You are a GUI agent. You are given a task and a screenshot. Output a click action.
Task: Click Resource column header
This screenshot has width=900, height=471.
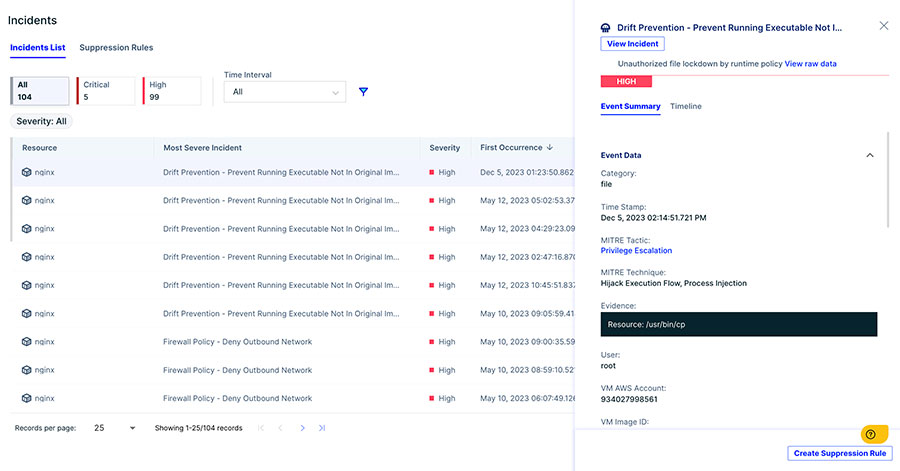[x=40, y=147]
